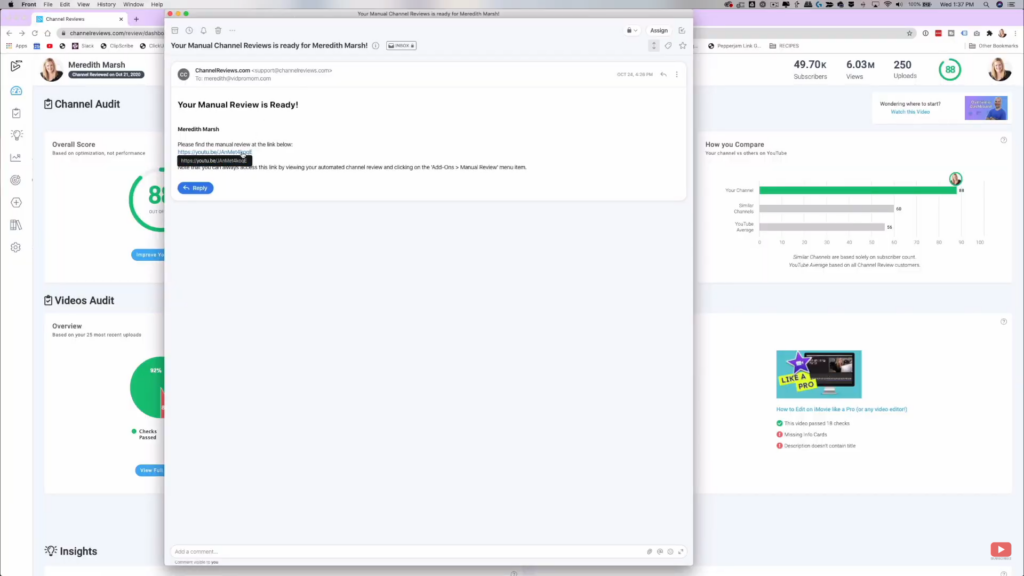Screen dimensions: 1024x576
Task: Click the Your Channel green comparison bar
Action: (x=857, y=190)
